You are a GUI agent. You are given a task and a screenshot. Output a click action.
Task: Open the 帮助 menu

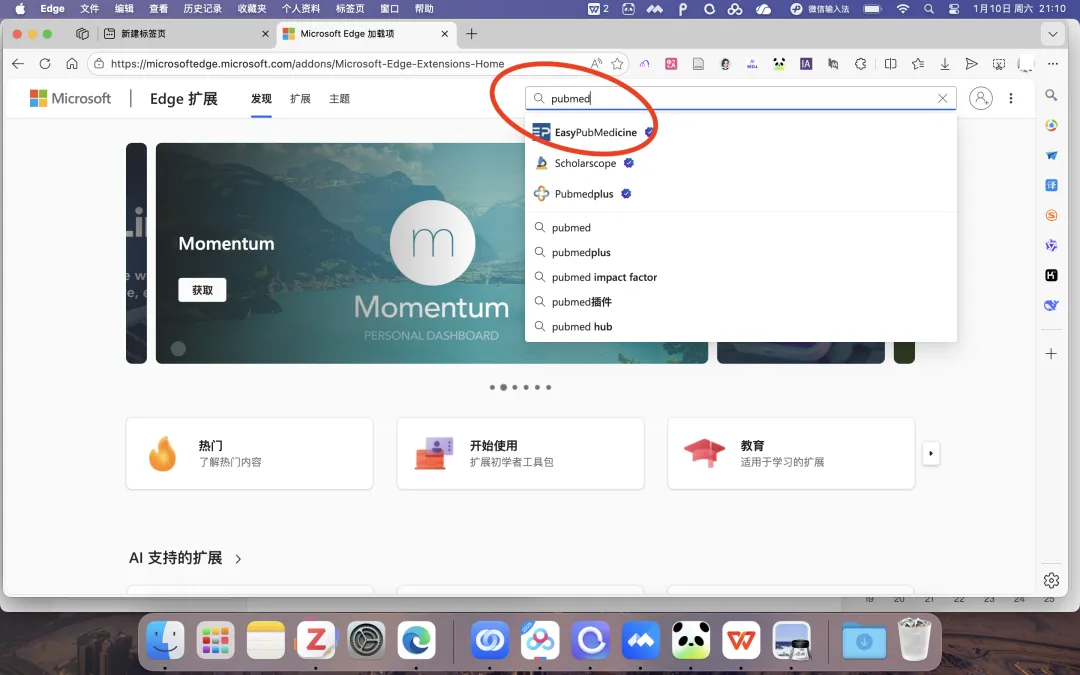click(424, 8)
